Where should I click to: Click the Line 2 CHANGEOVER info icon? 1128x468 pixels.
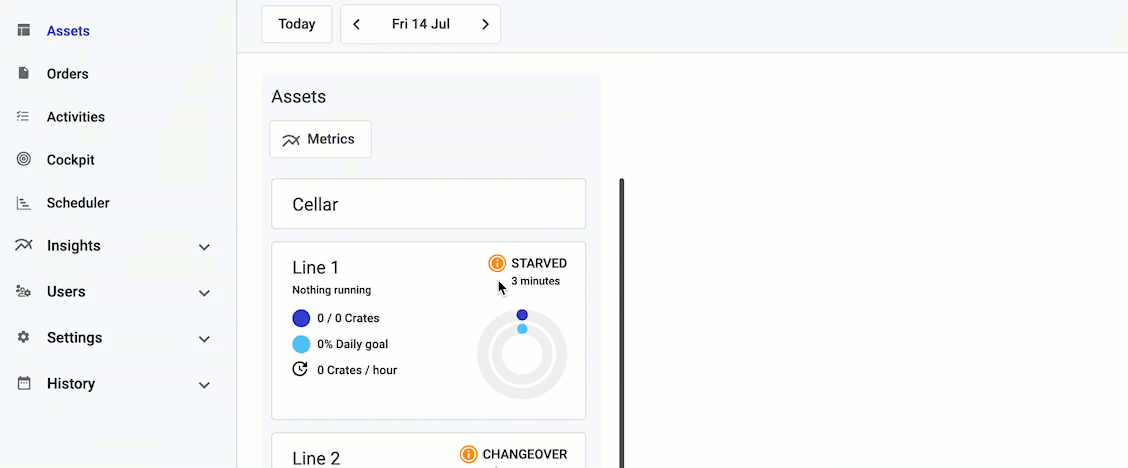468,455
